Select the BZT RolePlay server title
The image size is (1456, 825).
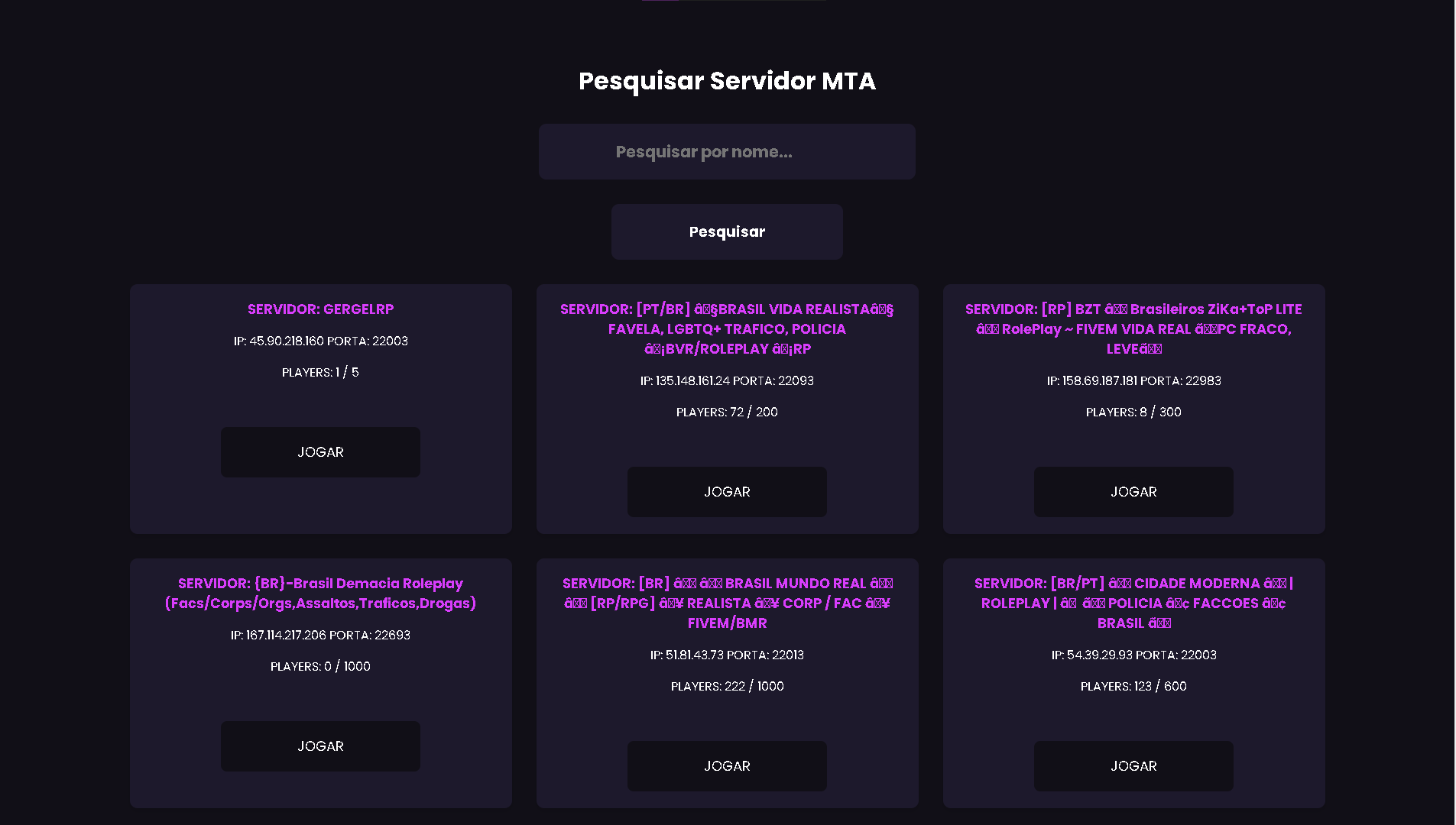1133,328
